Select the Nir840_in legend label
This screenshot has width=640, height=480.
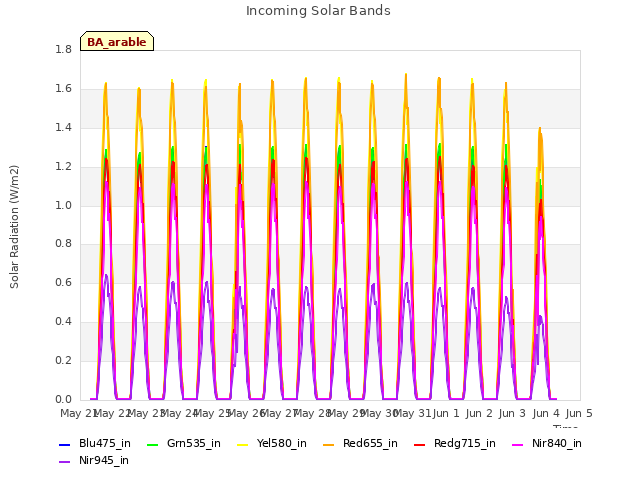(557, 444)
